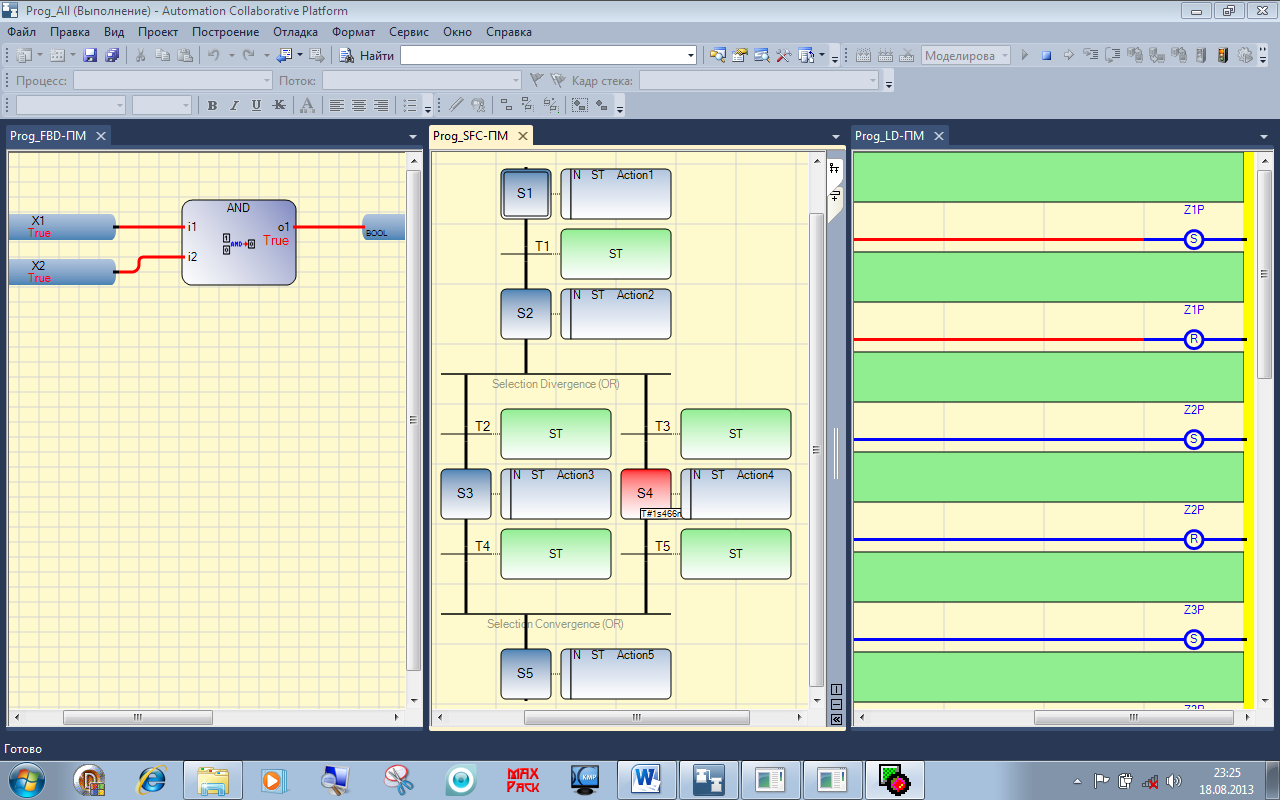Click the step arrow debug icon

pos(1069,56)
